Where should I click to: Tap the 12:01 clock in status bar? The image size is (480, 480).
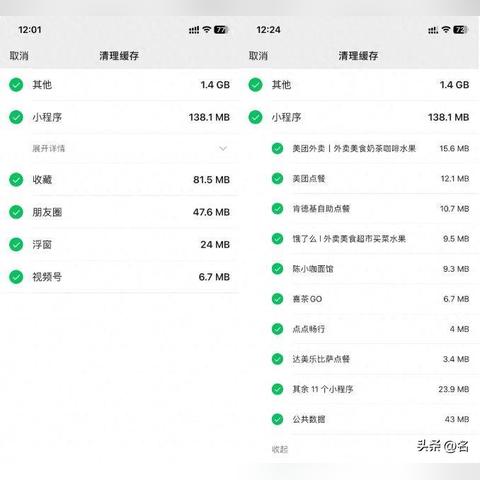point(30,30)
